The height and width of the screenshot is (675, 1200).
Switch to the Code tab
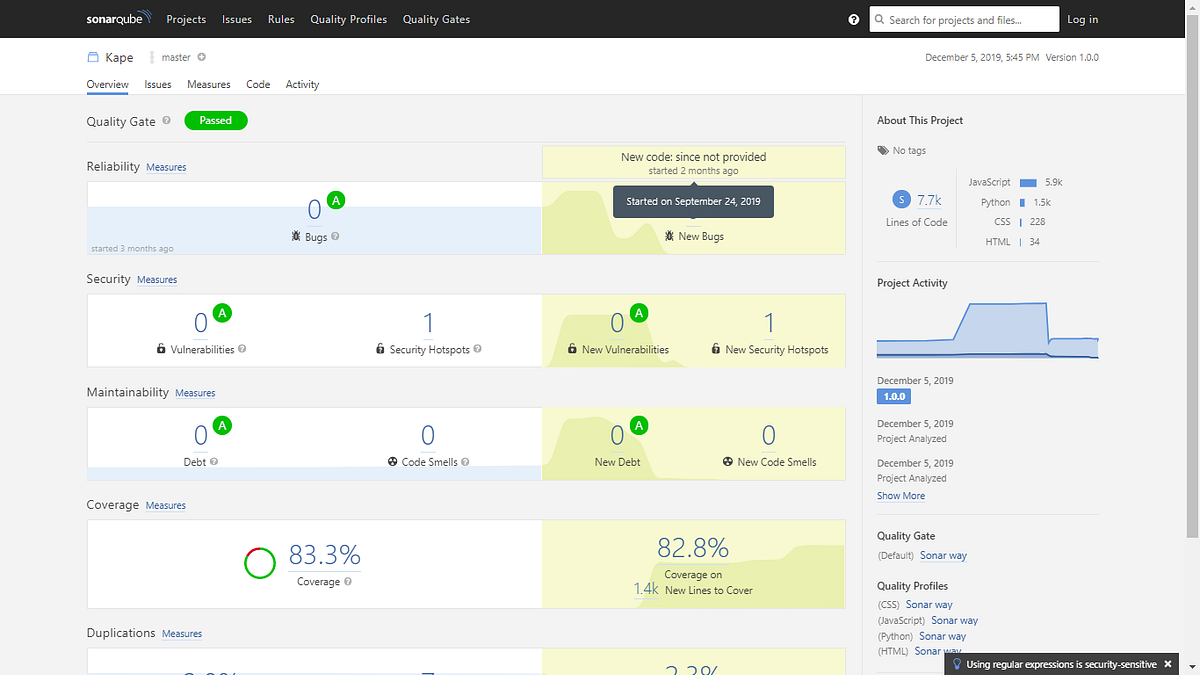[x=258, y=84]
